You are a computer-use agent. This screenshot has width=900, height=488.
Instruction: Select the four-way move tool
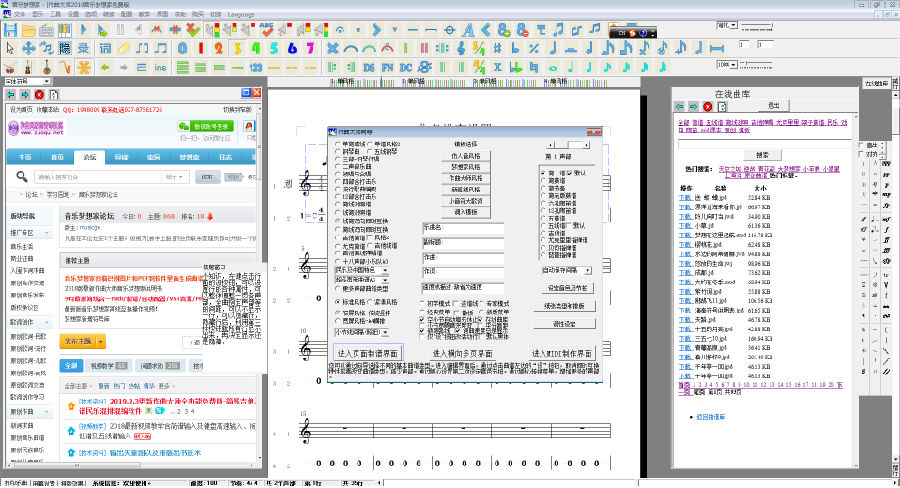coord(28,48)
